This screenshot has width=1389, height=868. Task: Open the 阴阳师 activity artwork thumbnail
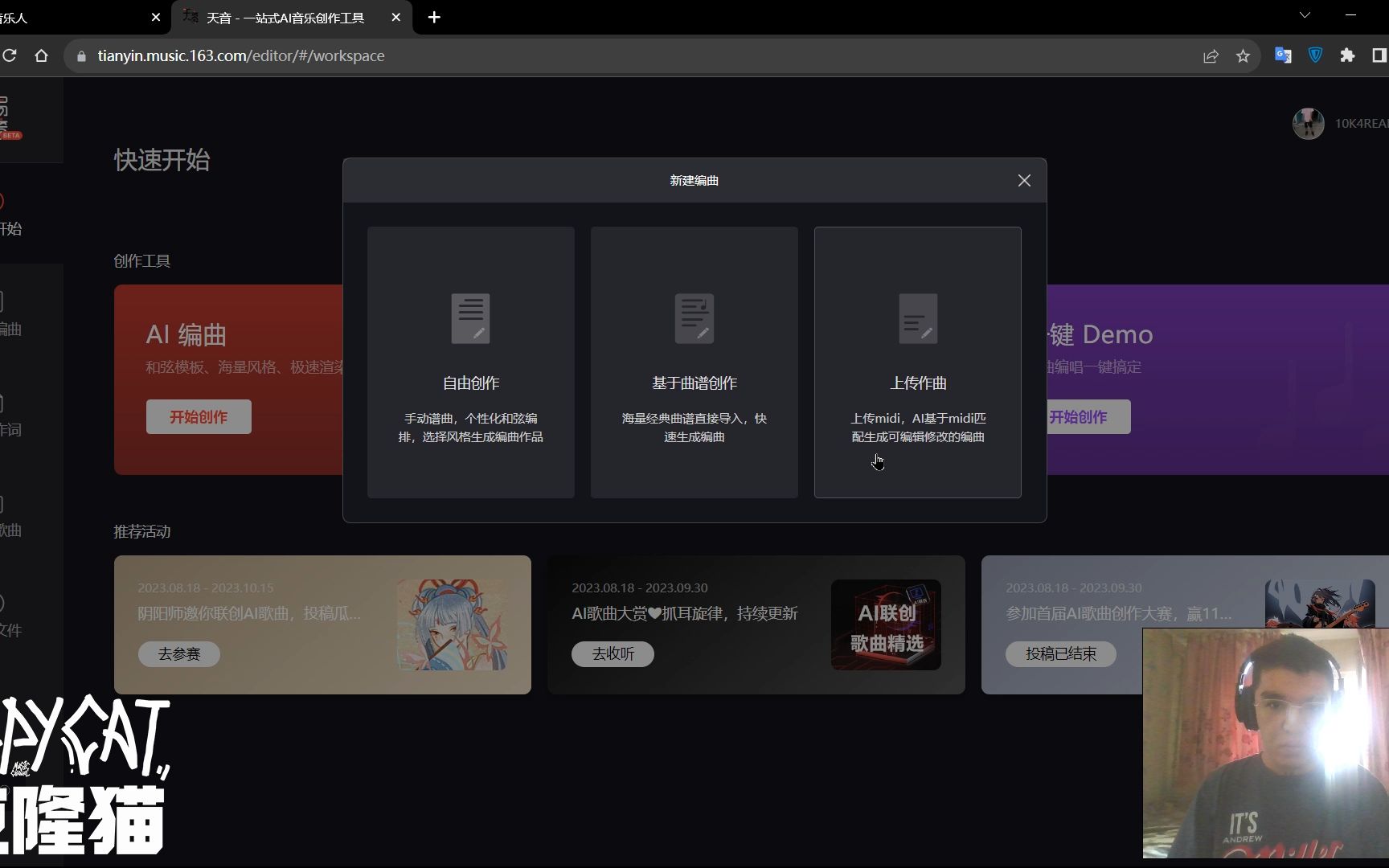(453, 624)
